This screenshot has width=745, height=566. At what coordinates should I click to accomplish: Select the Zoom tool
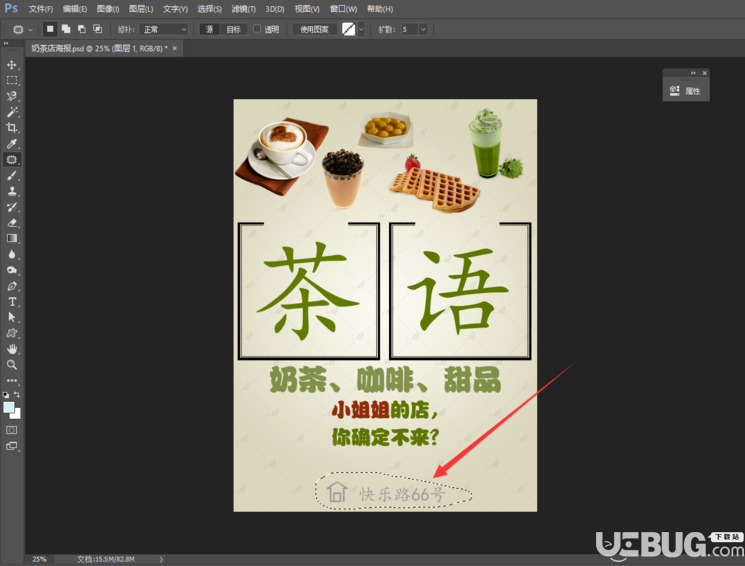(x=12, y=365)
